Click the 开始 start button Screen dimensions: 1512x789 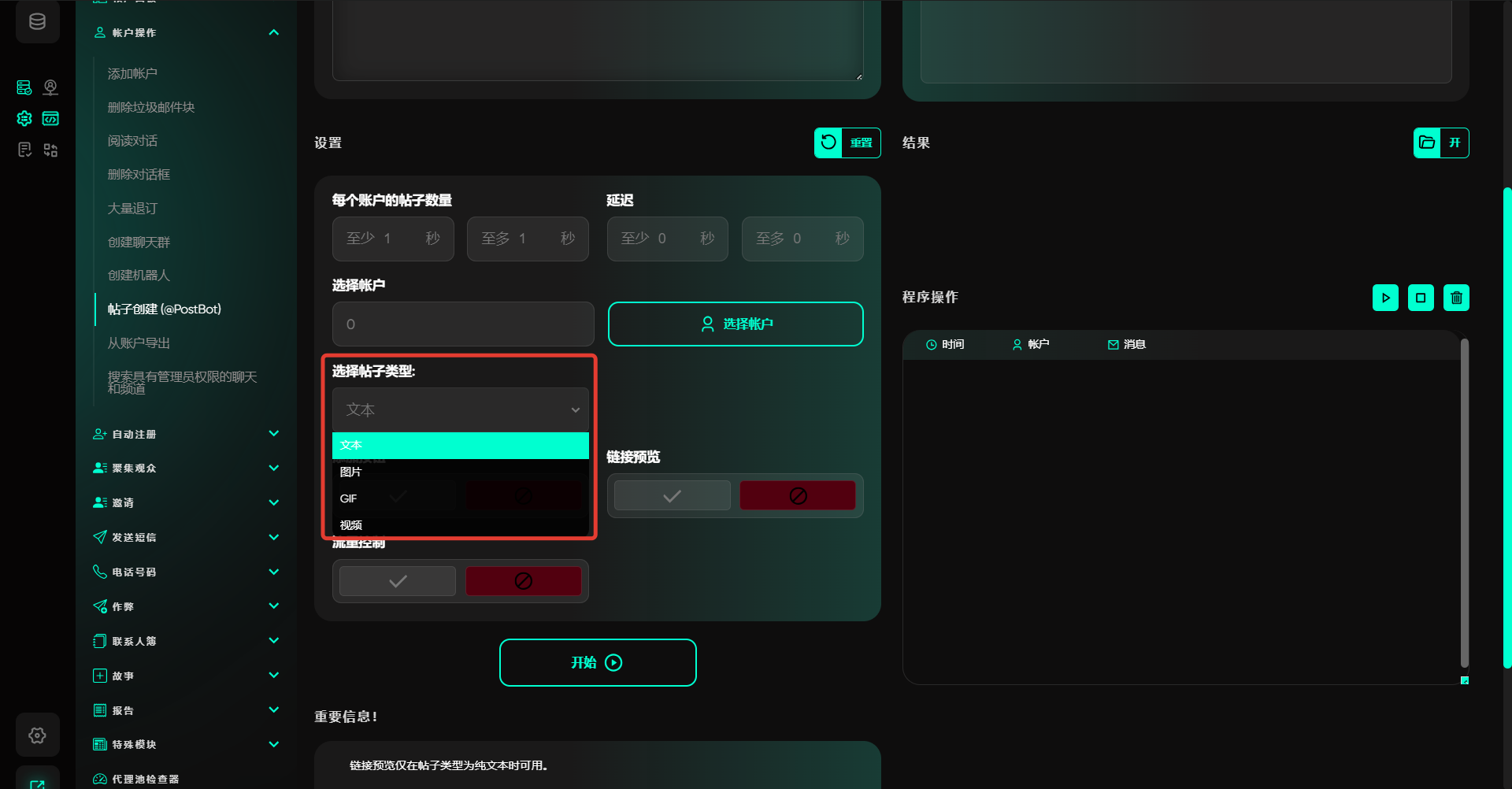pyautogui.click(x=598, y=662)
